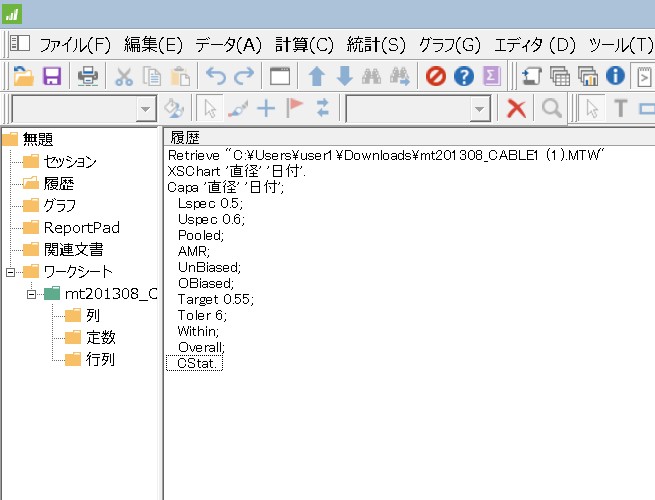The width and height of the screenshot is (655, 500).
Task: Open the last dialog window icon
Action: click(x=280, y=76)
